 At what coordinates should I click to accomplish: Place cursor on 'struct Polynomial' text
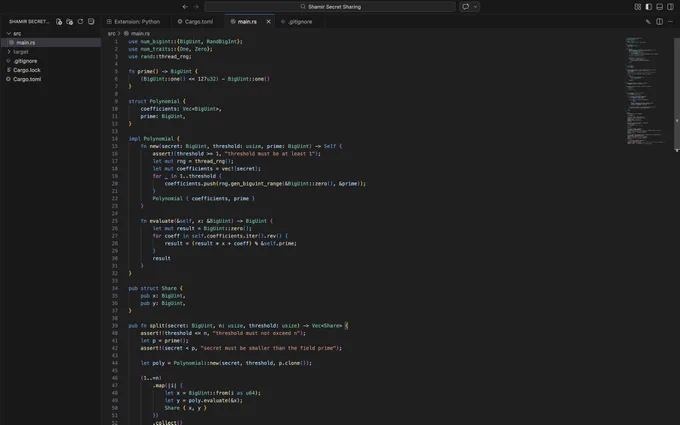pyautogui.click(x=154, y=101)
